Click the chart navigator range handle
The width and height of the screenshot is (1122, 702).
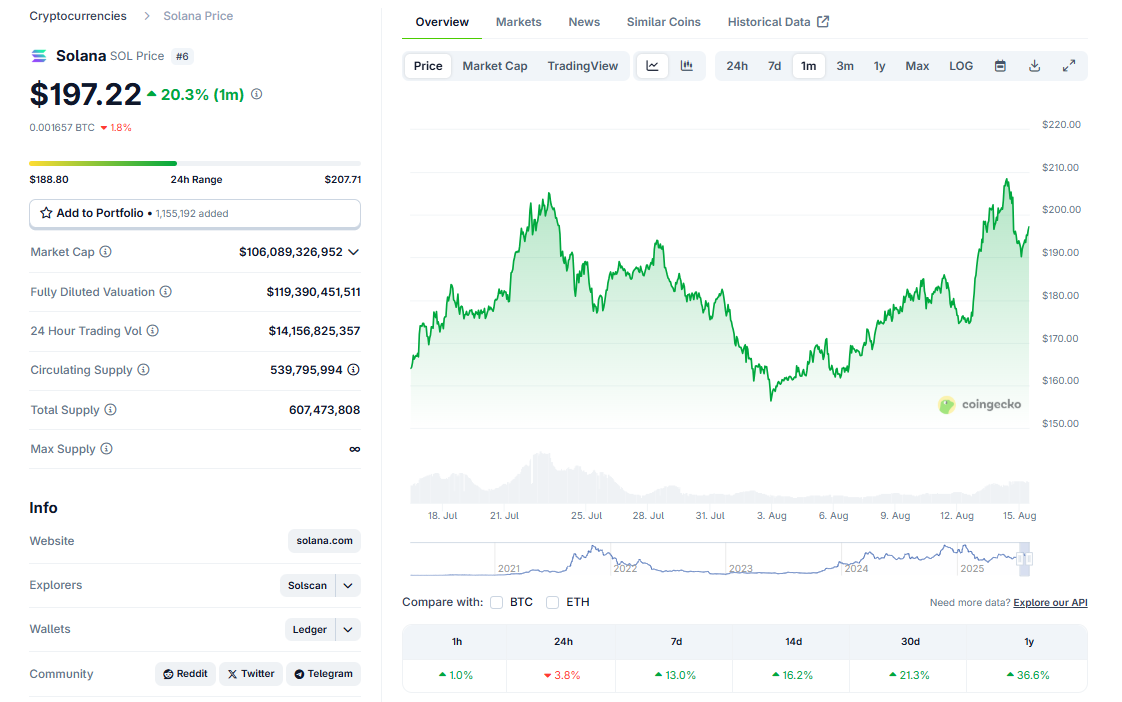[x=1024, y=559]
